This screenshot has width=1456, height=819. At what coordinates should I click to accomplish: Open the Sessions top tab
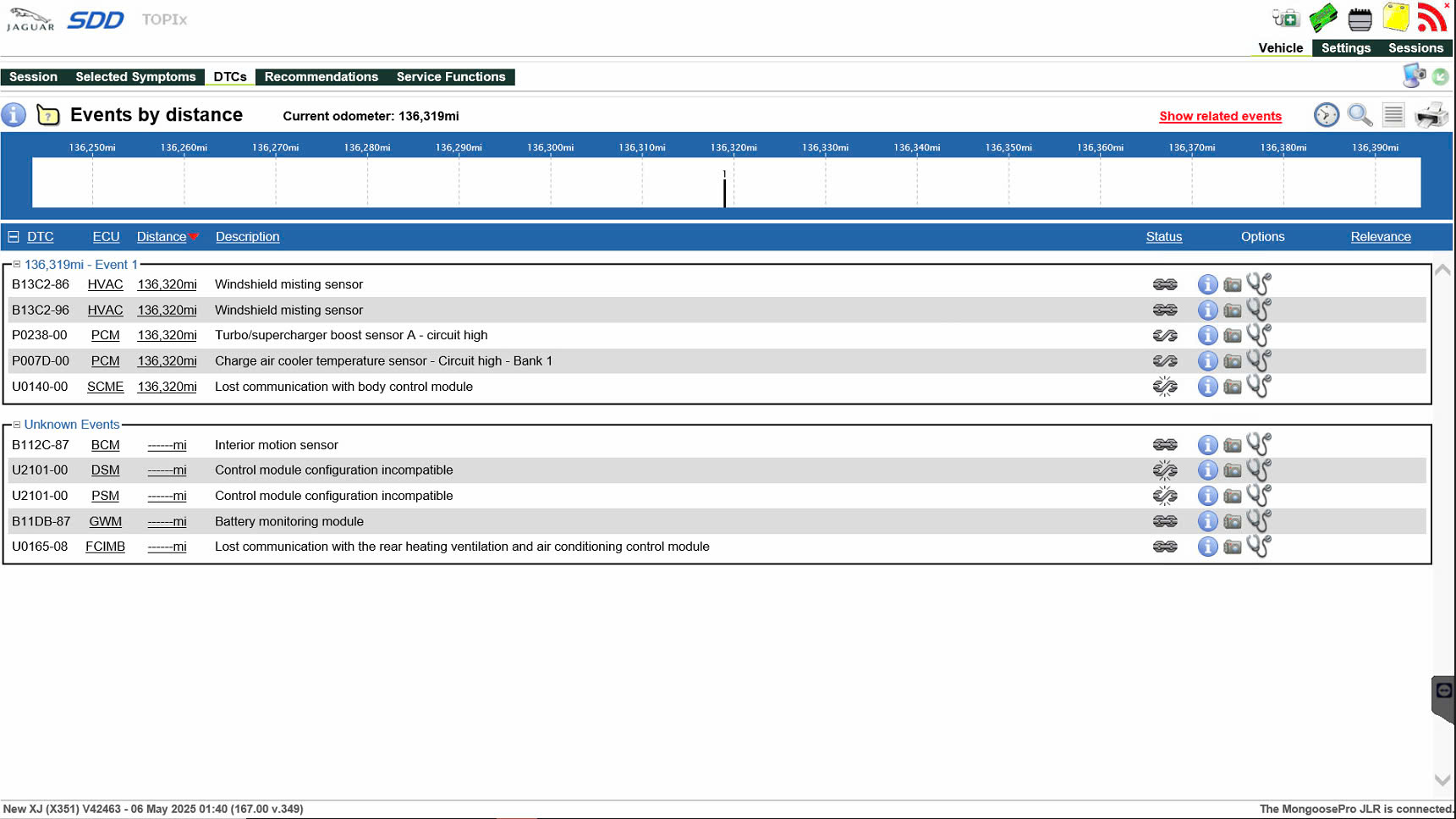coord(1415,48)
